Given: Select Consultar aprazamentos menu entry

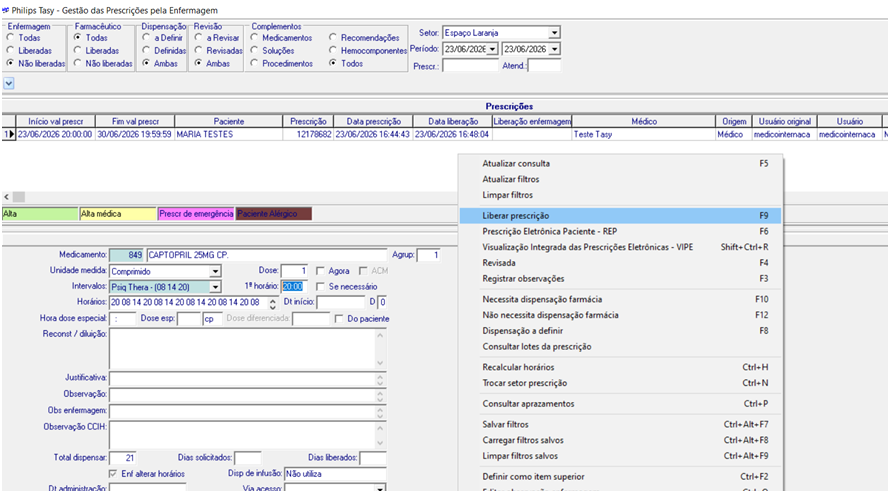Looking at the screenshot, I should coord(620,403).
